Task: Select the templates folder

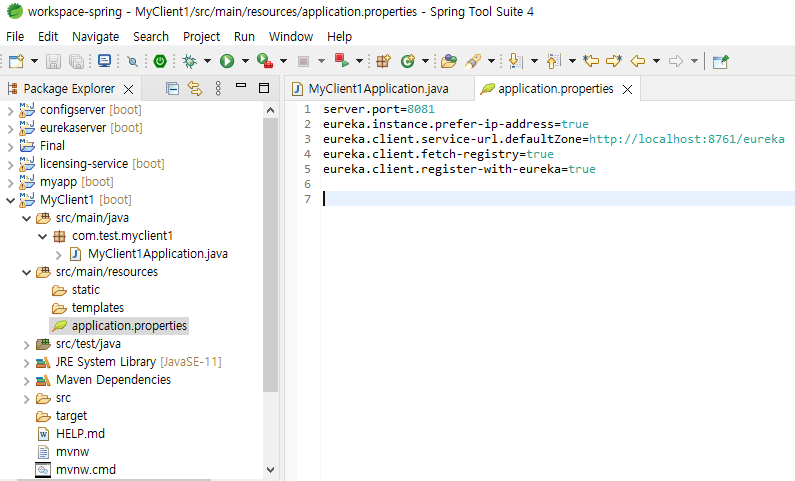Action: coord(97,308)
